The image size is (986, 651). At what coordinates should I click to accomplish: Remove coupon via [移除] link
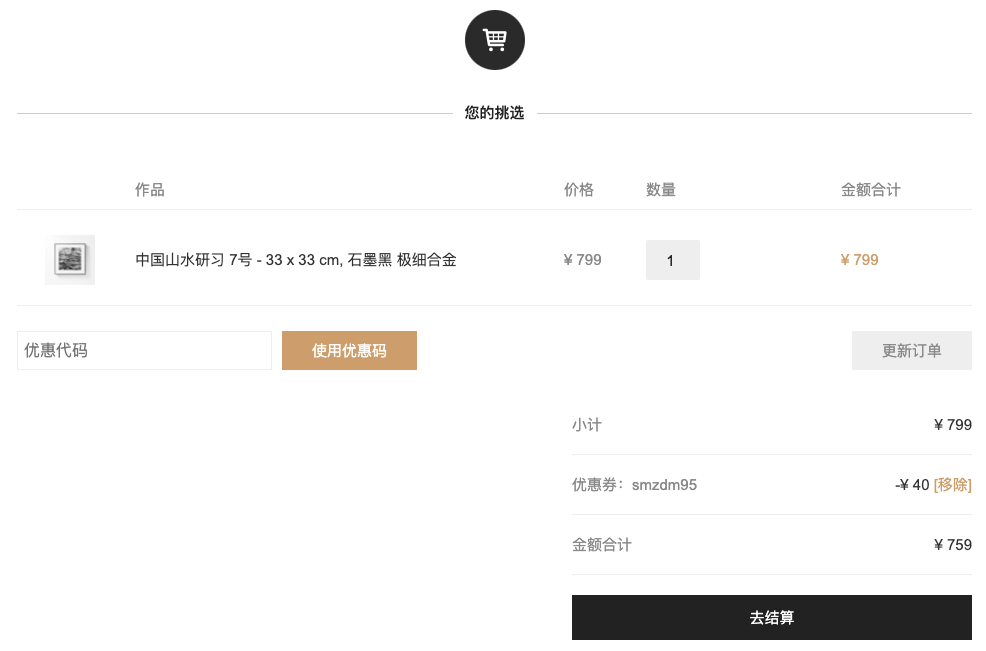click(x=952, y=485)
